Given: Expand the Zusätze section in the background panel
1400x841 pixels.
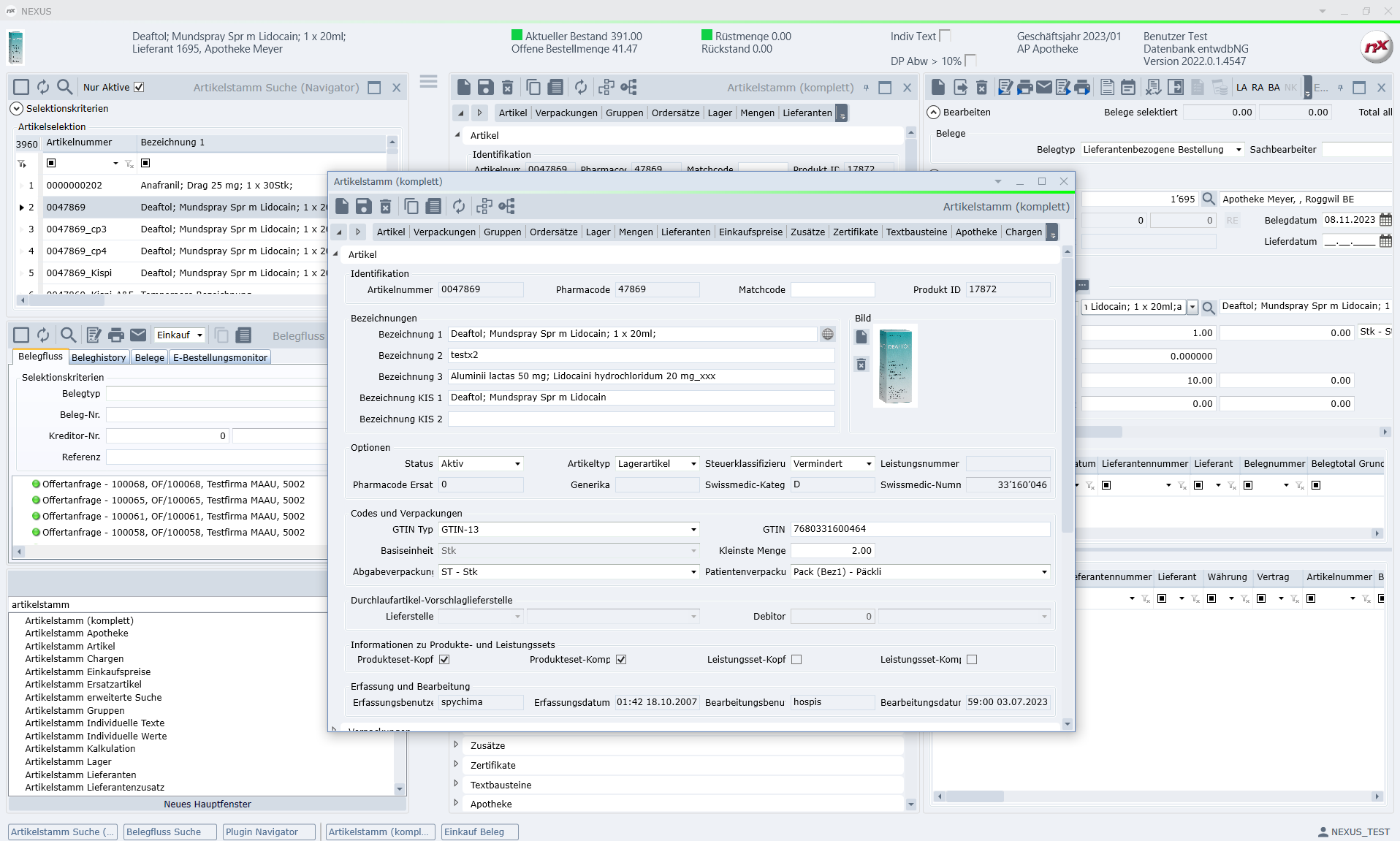Looking at the screenshot, I should (x=456, y=745).
